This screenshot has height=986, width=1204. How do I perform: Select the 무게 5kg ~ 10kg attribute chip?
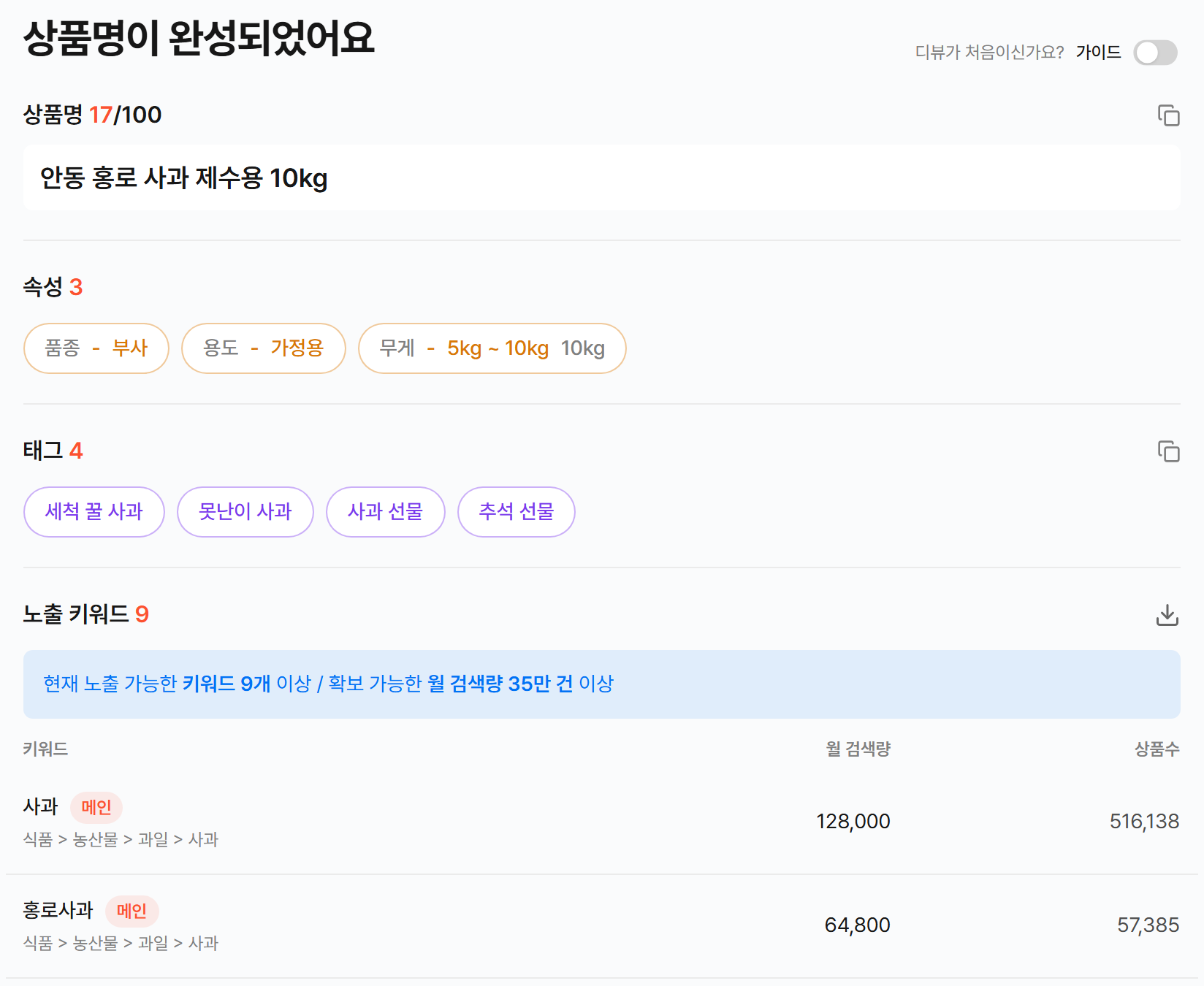point(492,348)
